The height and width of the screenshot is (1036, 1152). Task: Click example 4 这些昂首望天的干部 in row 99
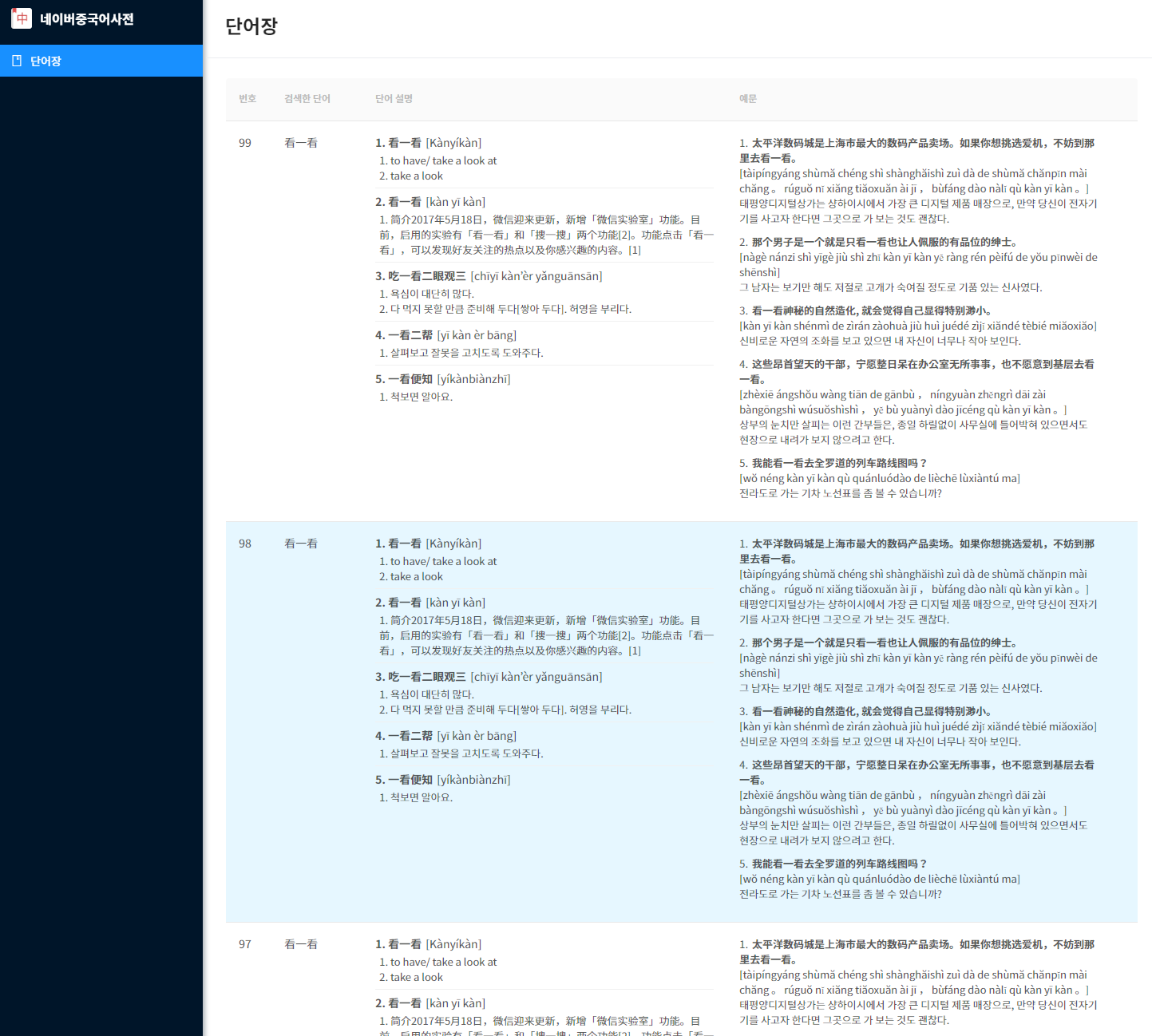click(916, 371)
